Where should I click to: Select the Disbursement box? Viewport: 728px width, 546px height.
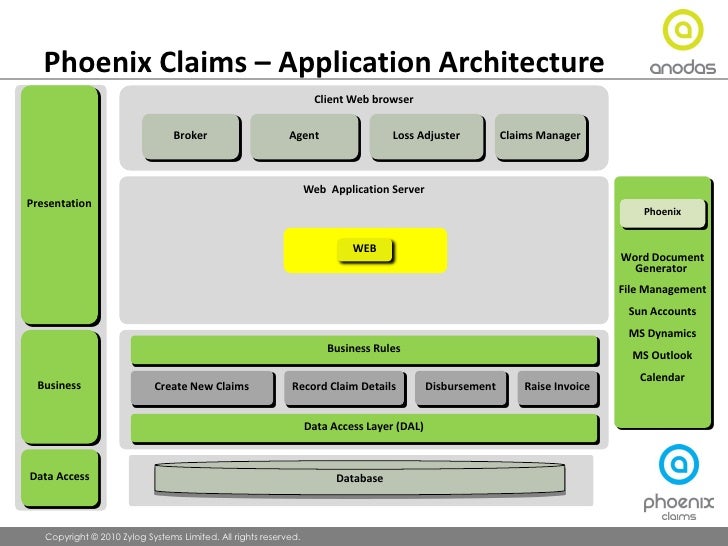461,388
